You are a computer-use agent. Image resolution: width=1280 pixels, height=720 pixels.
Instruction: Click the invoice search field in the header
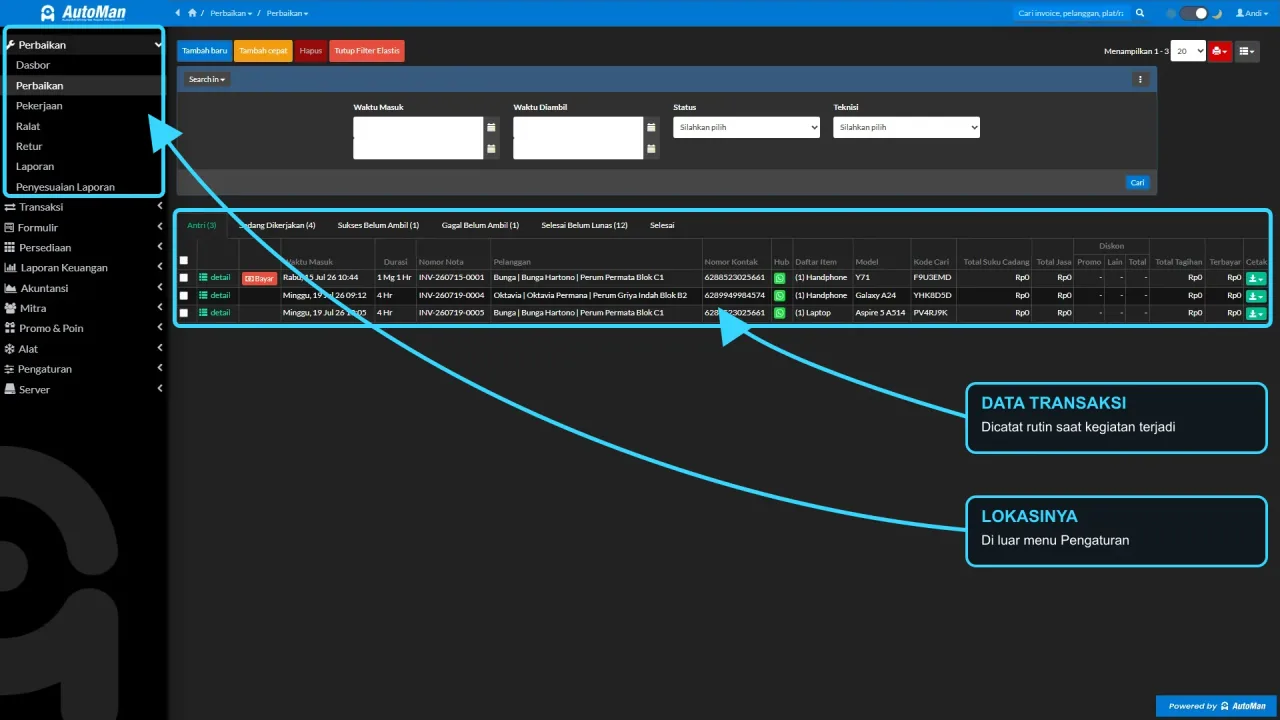click(1069, 13)
